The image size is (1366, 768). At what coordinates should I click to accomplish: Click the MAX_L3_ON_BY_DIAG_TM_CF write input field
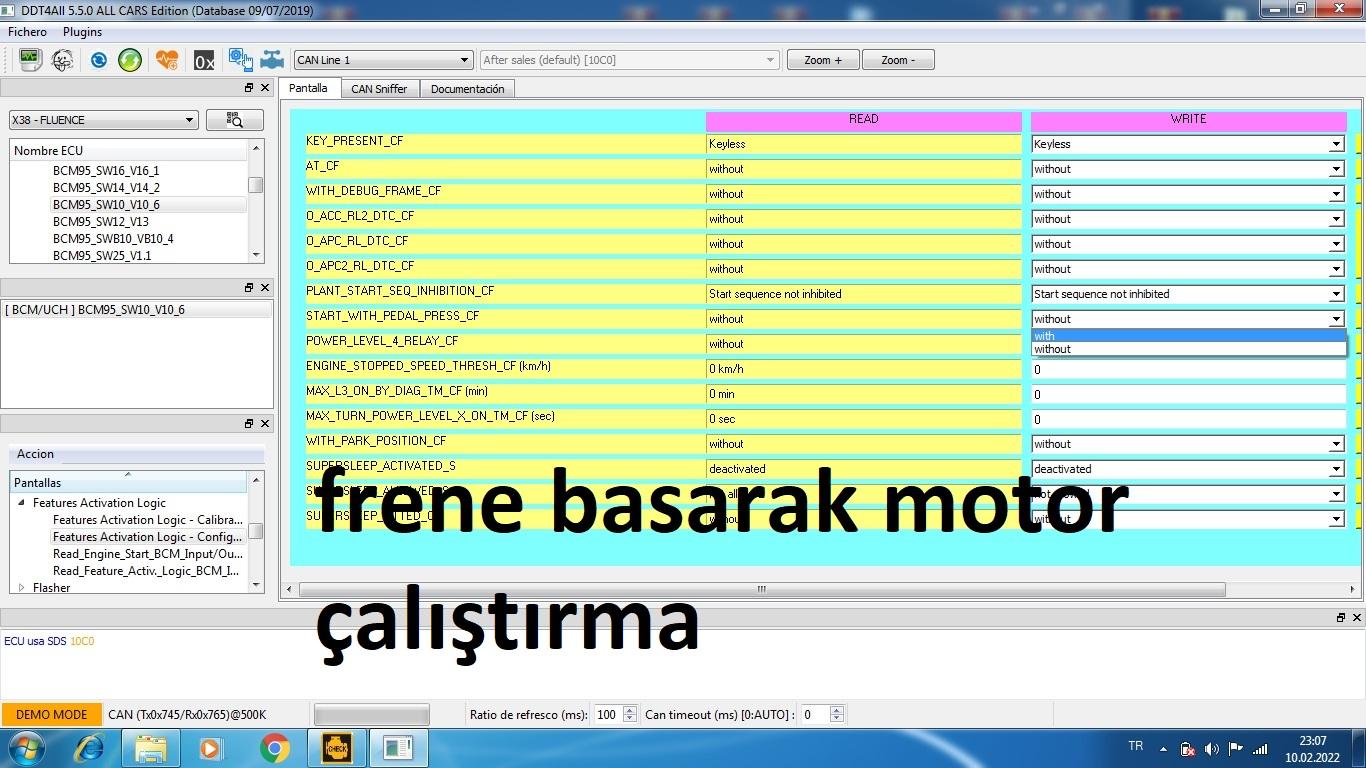coord(1188,394)
